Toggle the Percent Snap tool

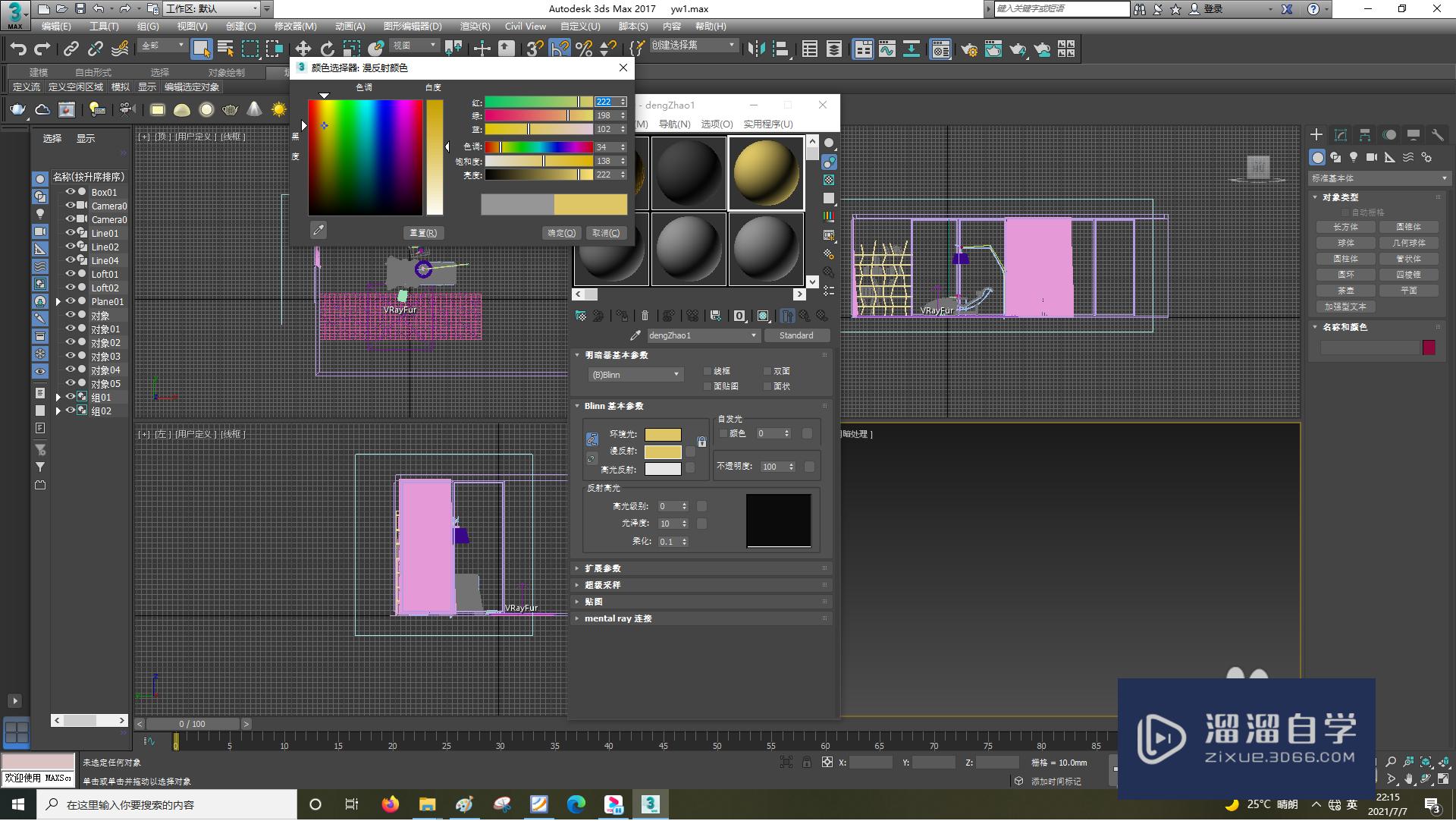tap(584, 49)
